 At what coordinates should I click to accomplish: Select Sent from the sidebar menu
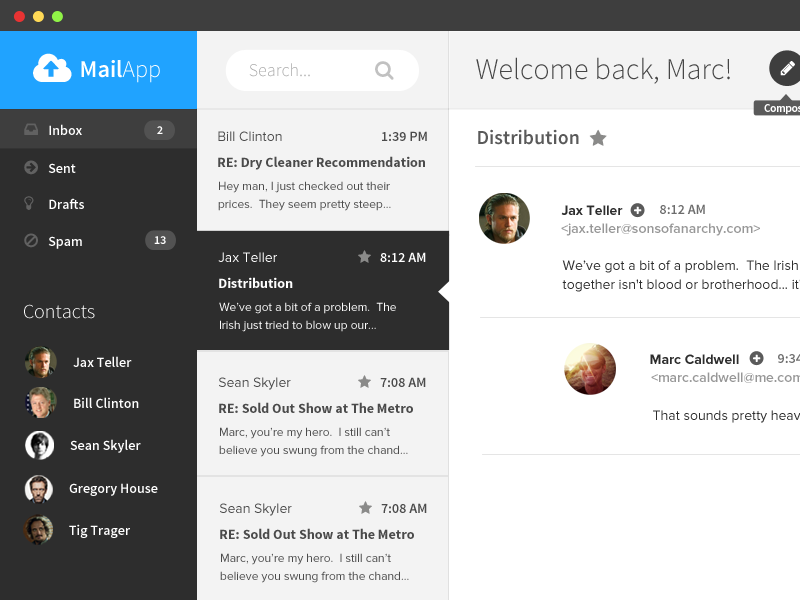click(63, 167)
